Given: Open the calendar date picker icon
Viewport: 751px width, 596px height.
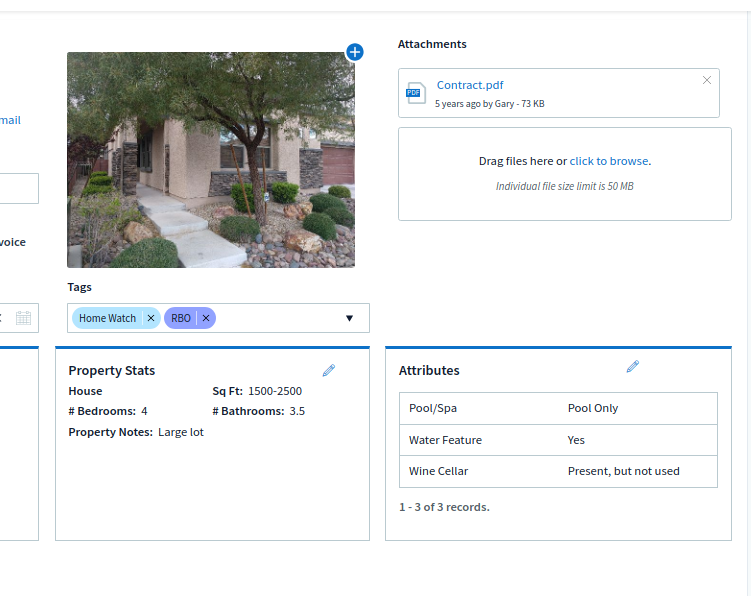Looking at the screenshot, I should tap(23, 318).
